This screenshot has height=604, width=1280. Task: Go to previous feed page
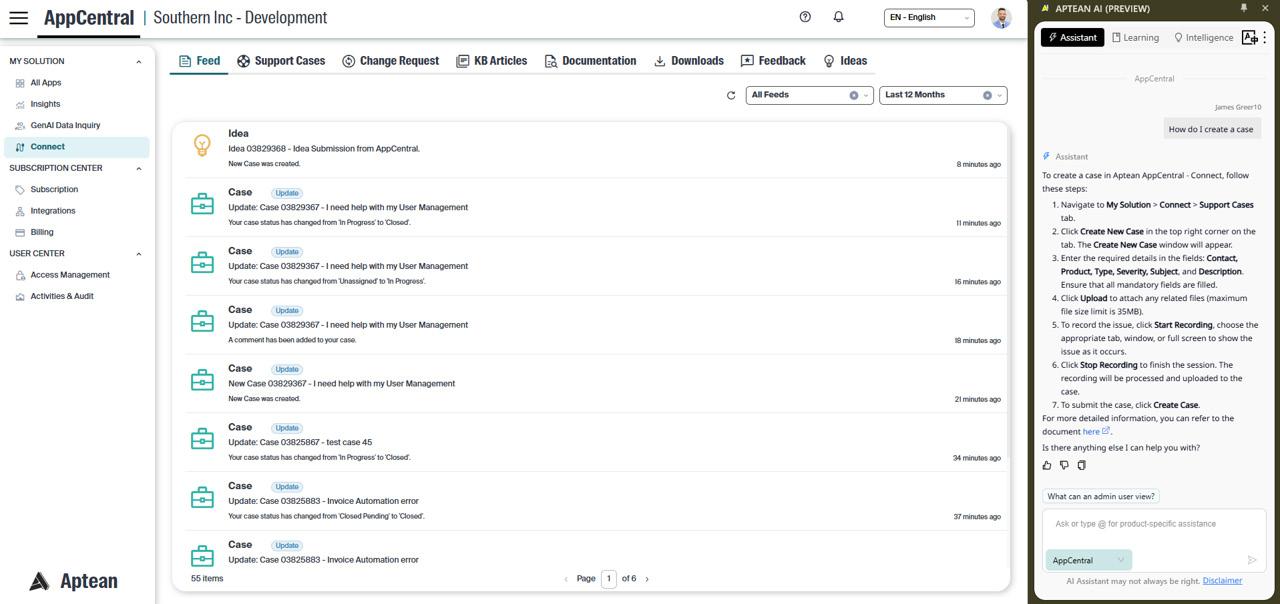[x=566, y=579]
